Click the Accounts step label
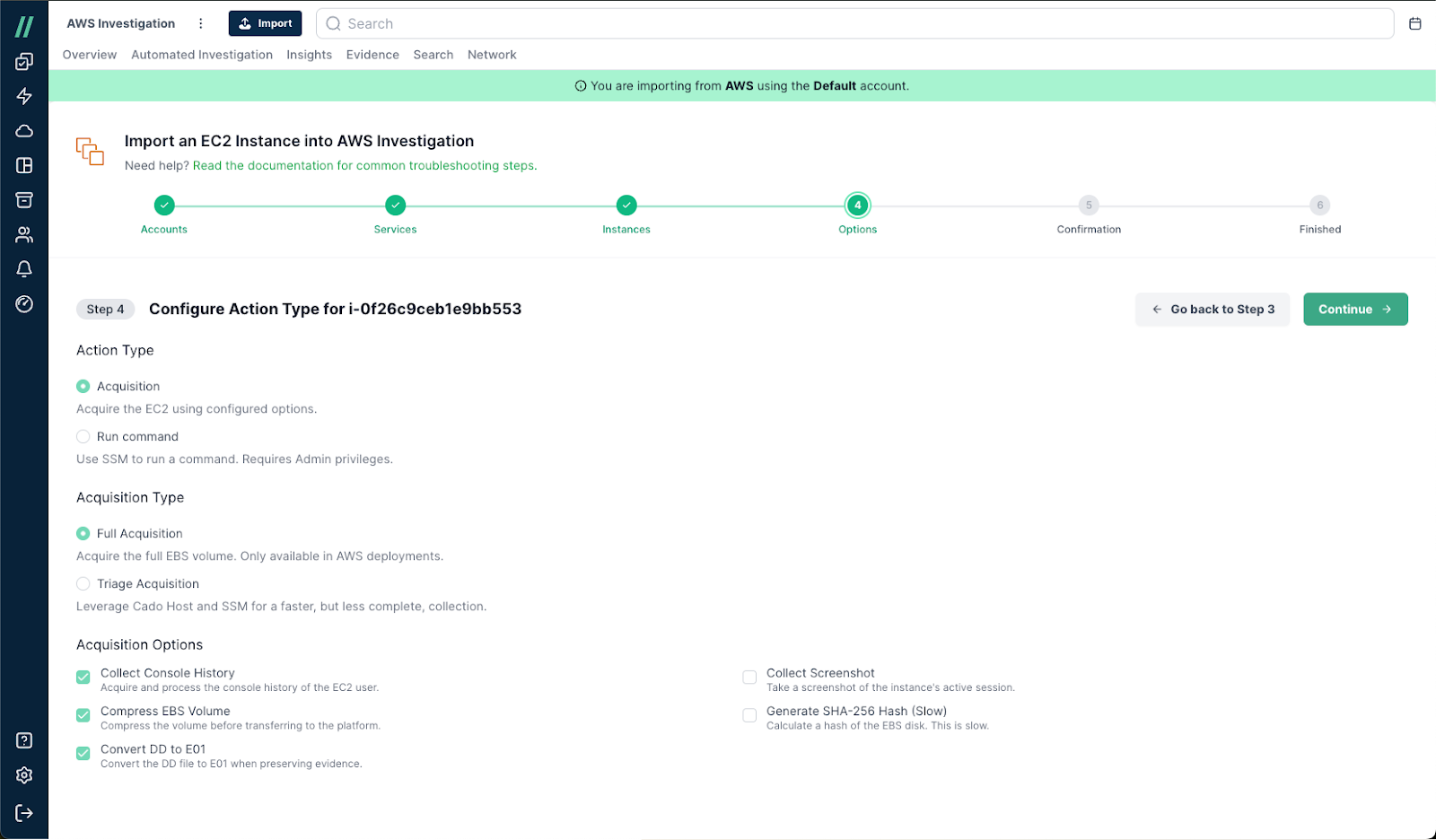The image size is (1436, 840). (x=164, y=230)
